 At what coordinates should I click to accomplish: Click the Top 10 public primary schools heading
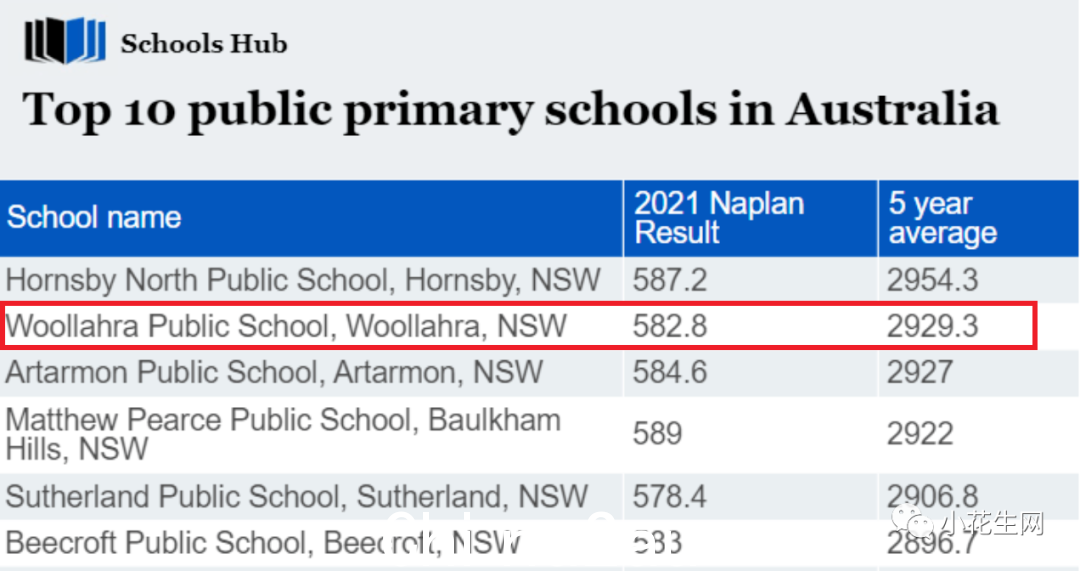(510, 111)
